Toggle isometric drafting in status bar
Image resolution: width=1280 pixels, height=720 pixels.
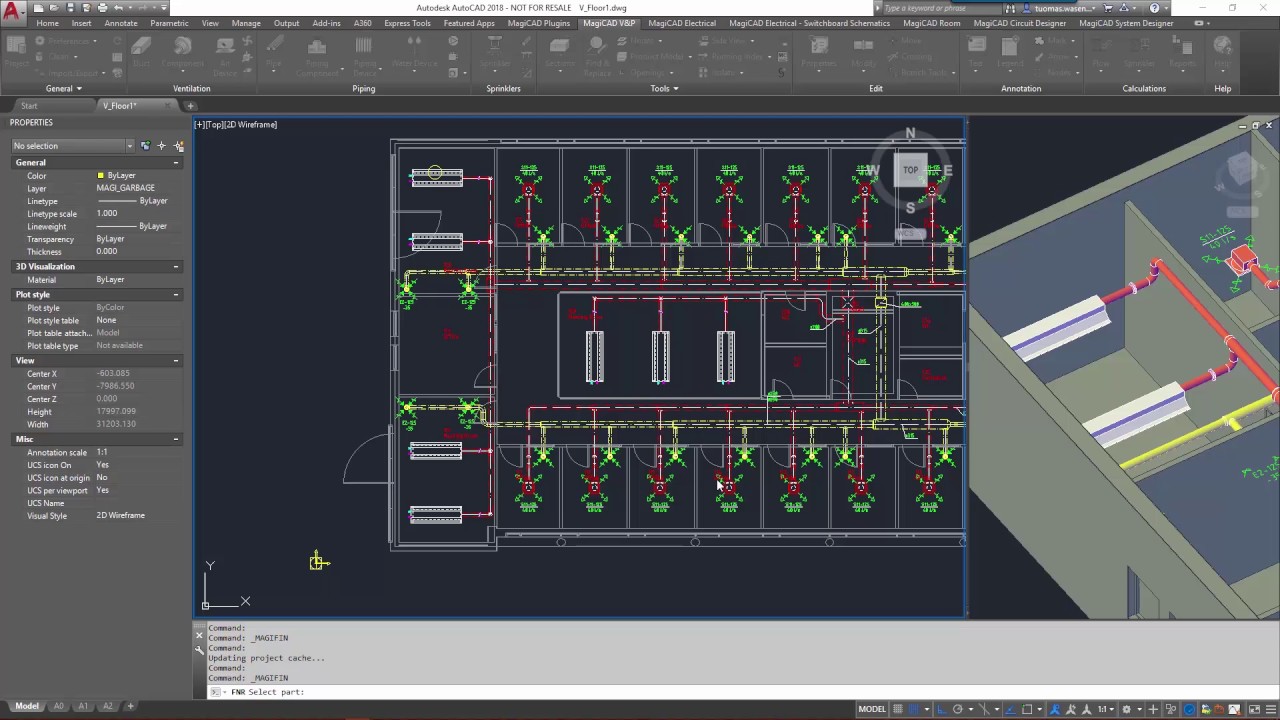pyautogui.click(x=982, y=709)
